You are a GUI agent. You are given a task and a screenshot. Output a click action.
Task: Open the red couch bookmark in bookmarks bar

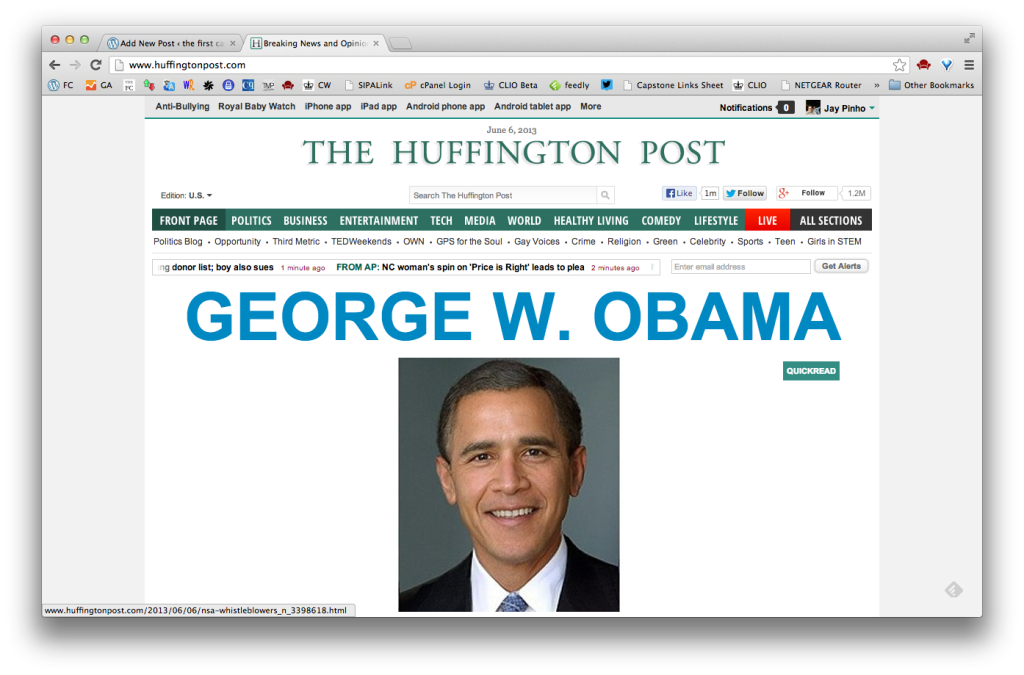pos(288,85)
